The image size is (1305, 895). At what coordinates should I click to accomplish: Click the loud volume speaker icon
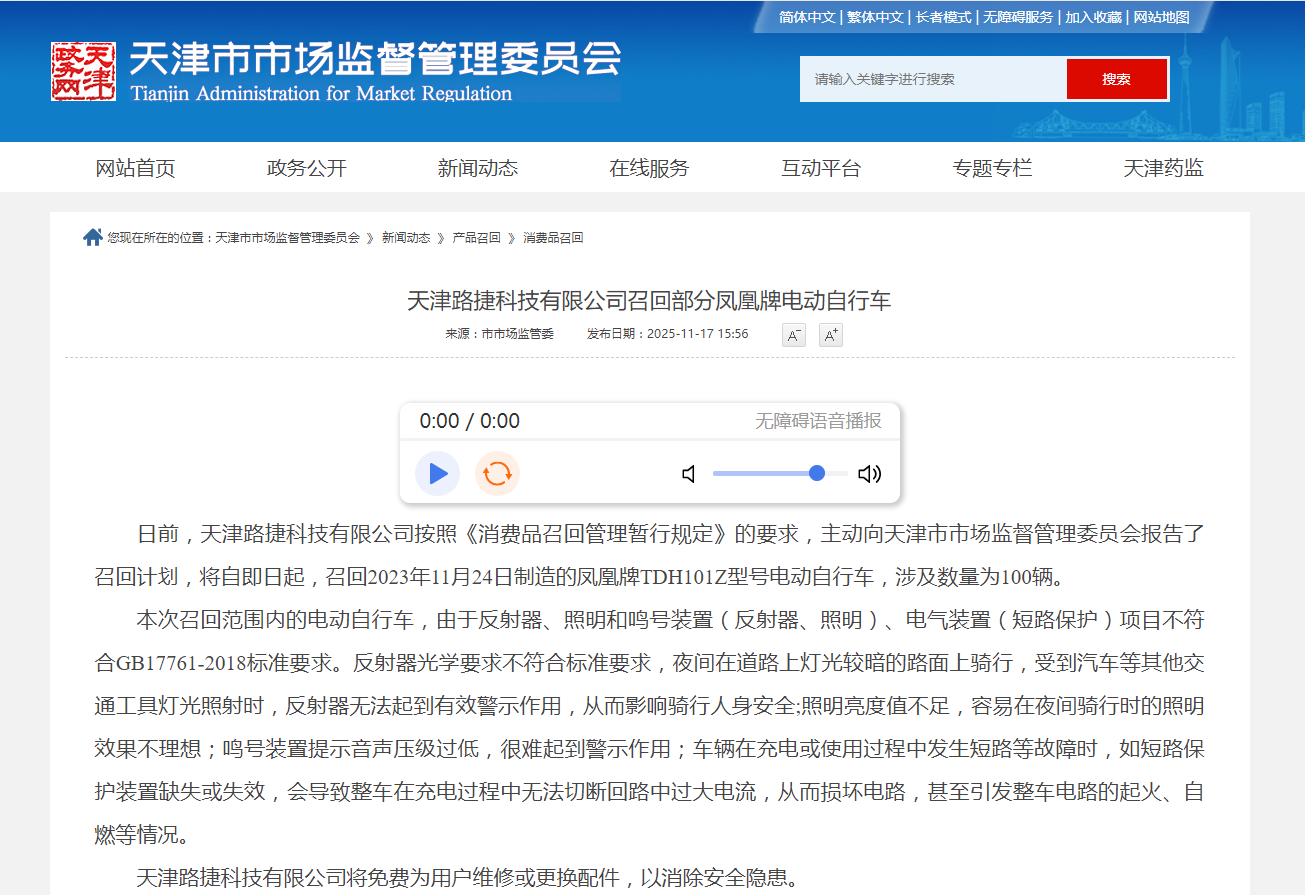click(x=869, y=474)
